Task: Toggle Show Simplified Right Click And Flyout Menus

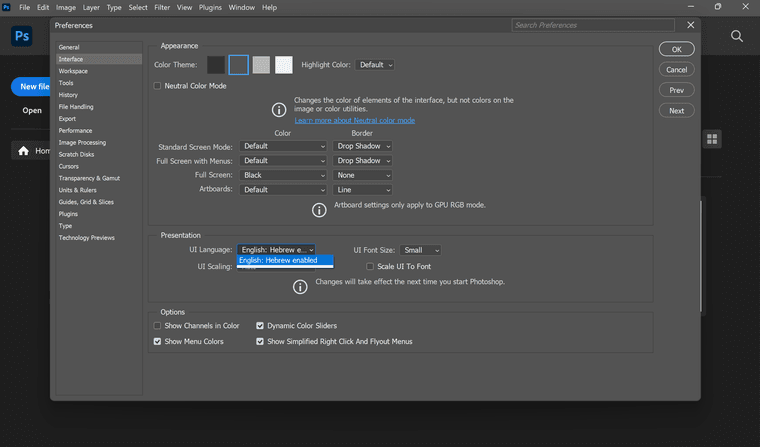Action: click(x=260, y=341)
